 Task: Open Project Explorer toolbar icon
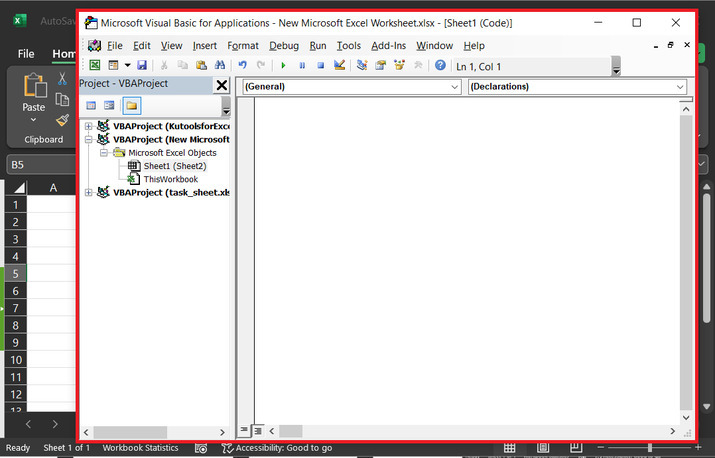pyautogui.click(x=362, y=65)
